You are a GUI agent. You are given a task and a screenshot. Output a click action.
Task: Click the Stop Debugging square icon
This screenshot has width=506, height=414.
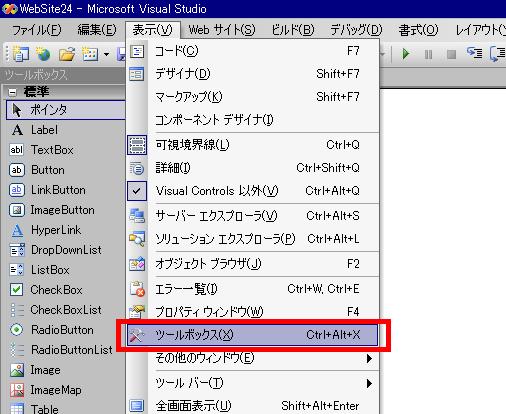pos(451,54)
